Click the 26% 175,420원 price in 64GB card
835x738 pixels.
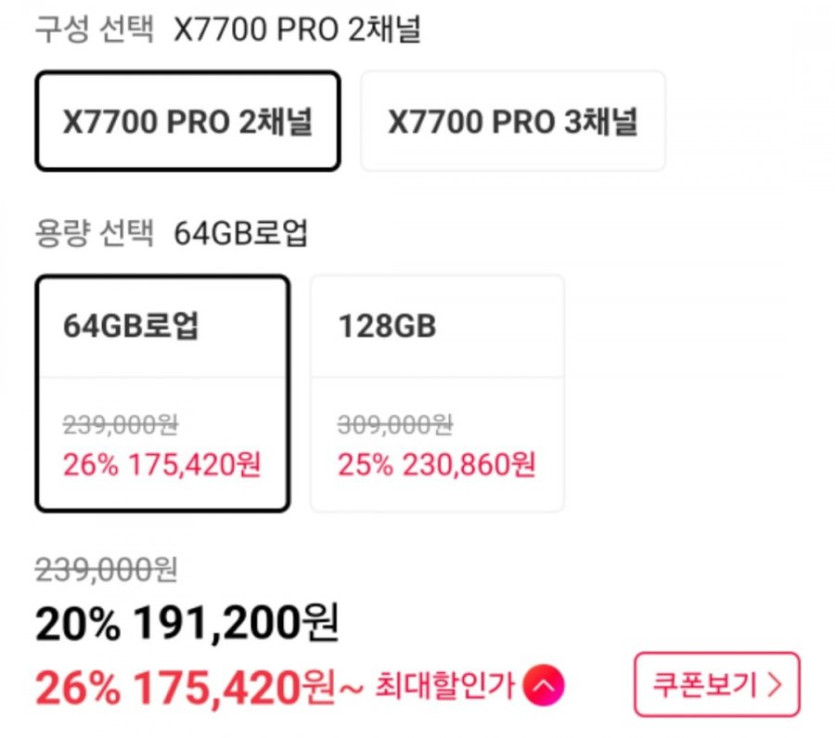(x=162, y=464)
